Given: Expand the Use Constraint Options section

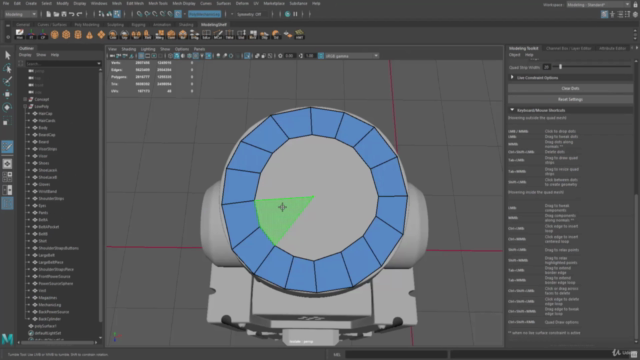Looking at the screenshot, I should pos(512,78).
